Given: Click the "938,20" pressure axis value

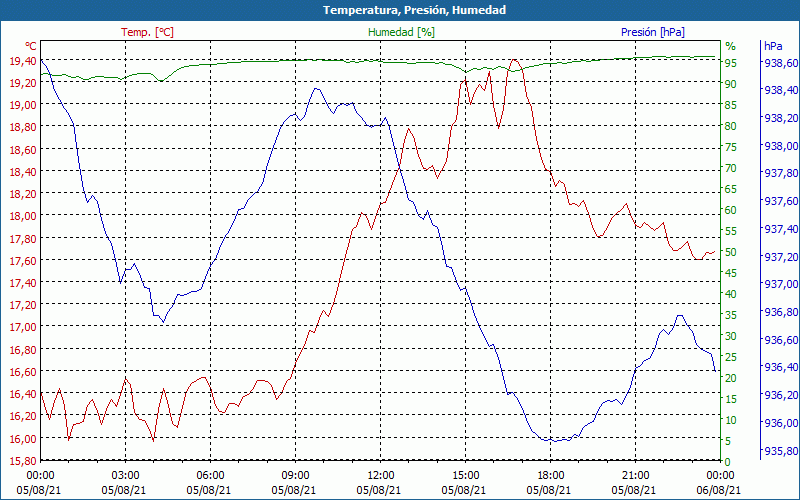Looking at the screenshot, I should tap(781, 118).
